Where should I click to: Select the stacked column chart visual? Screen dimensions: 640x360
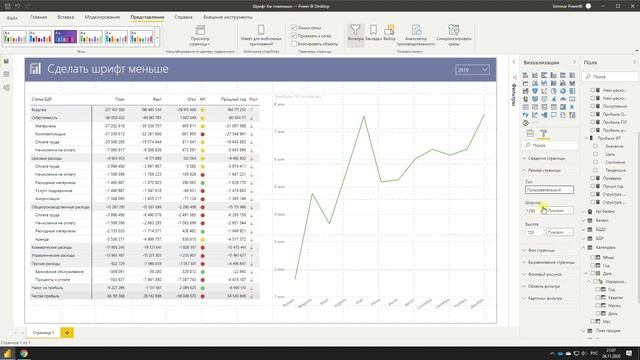coord(535,75)
